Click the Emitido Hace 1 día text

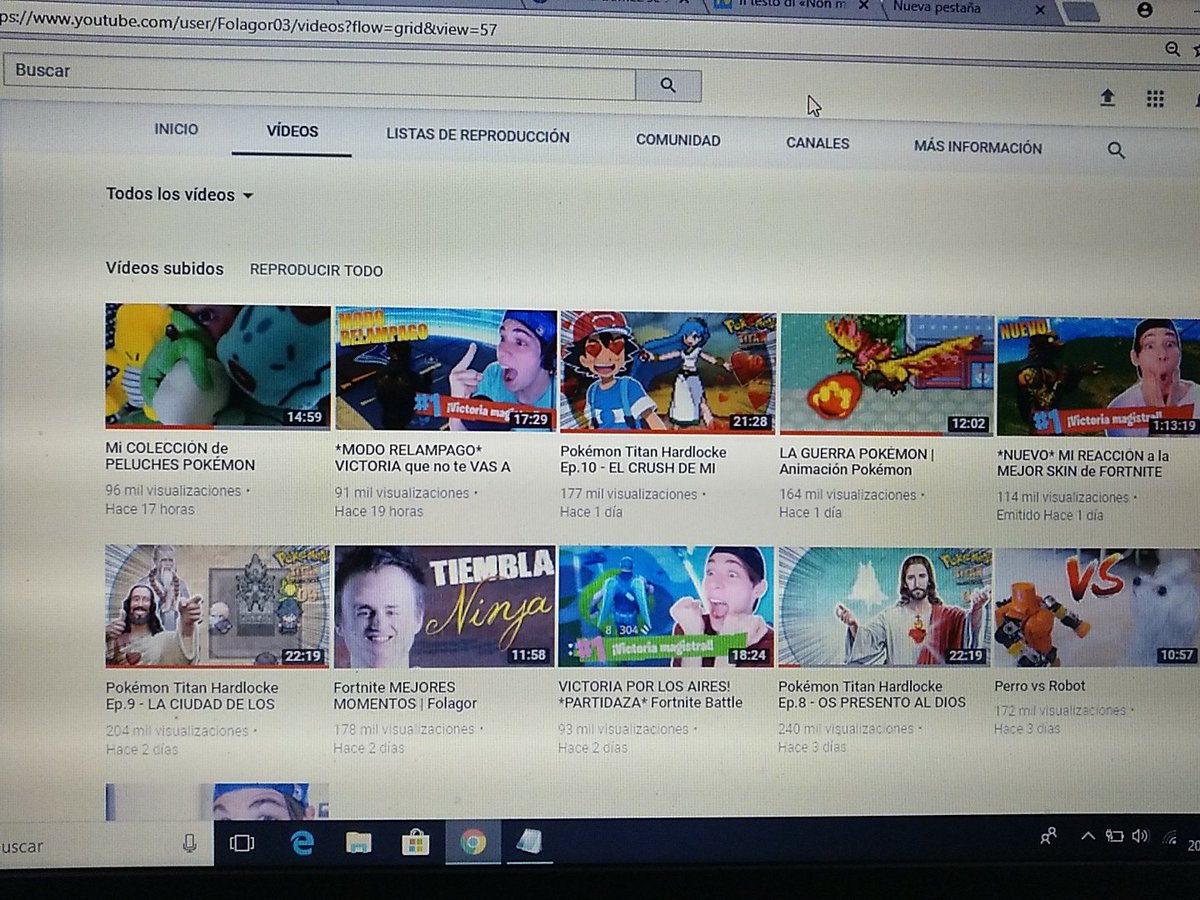1050,515
